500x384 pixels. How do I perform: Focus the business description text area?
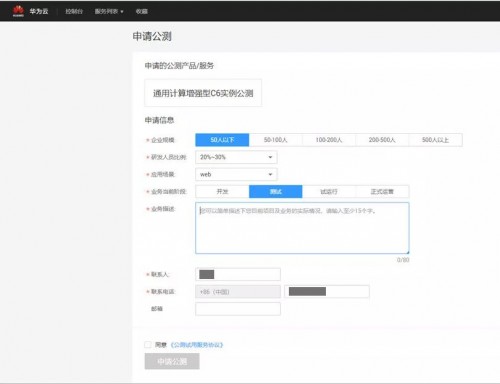click(x=302, y=228)
